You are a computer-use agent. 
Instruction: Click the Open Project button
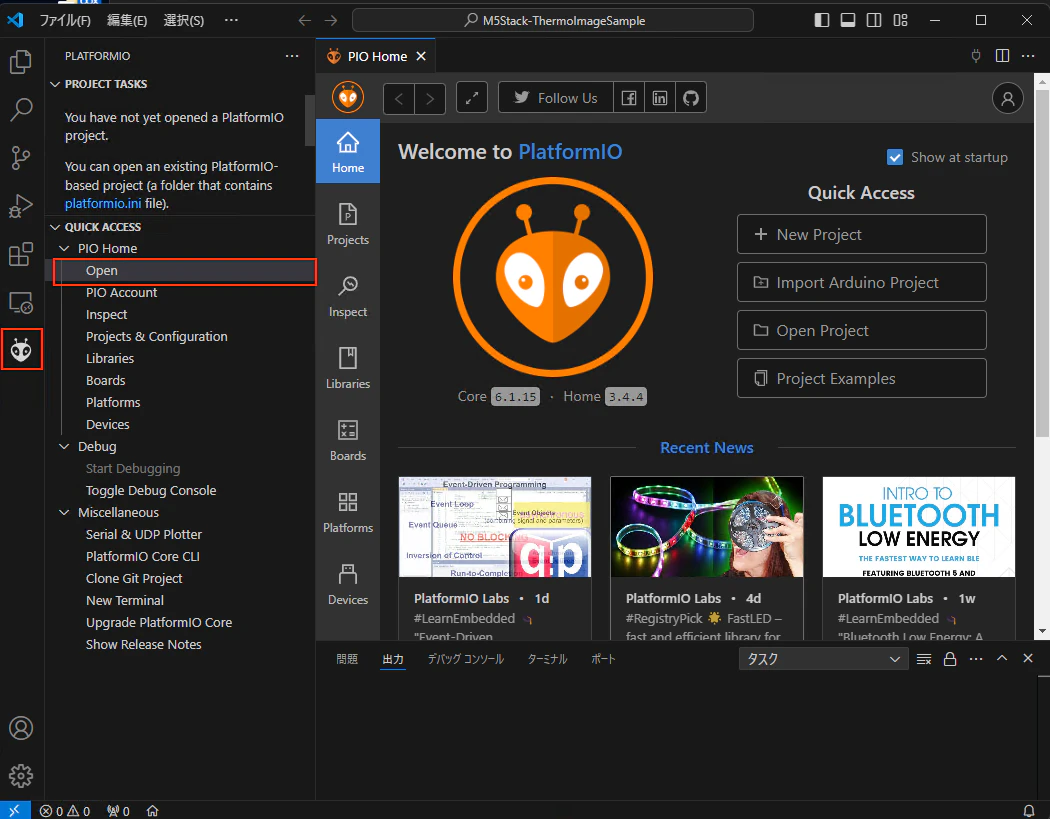pos(861,330)
